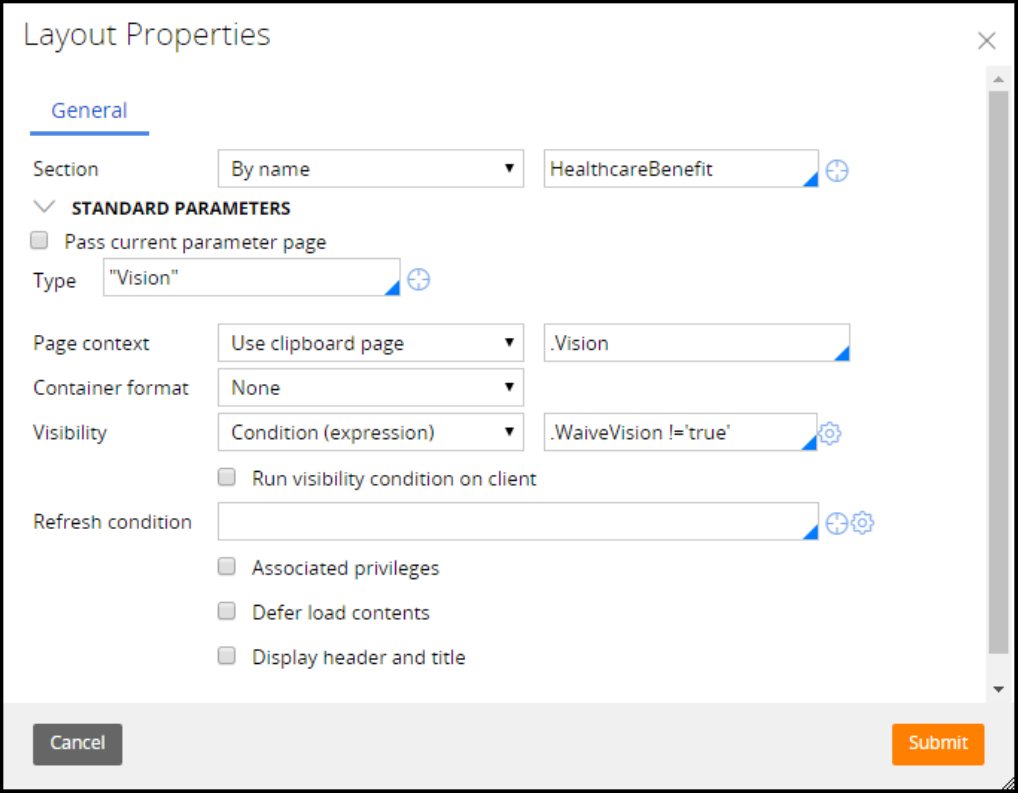
Task: Click the crosshair icon next to Type field
Action: pos(419,280)
